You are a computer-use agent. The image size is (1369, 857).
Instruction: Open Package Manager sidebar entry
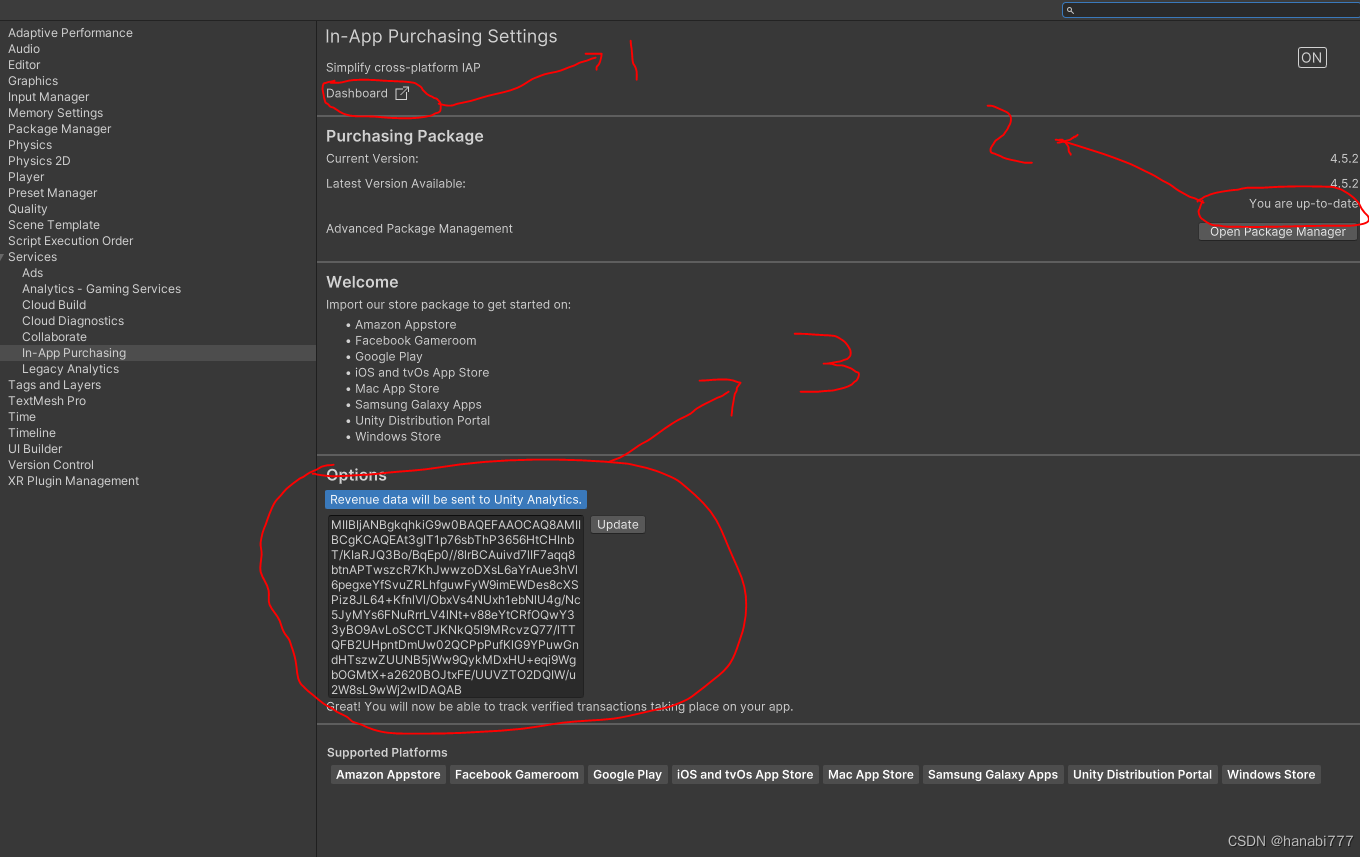[x=60, y=129]
